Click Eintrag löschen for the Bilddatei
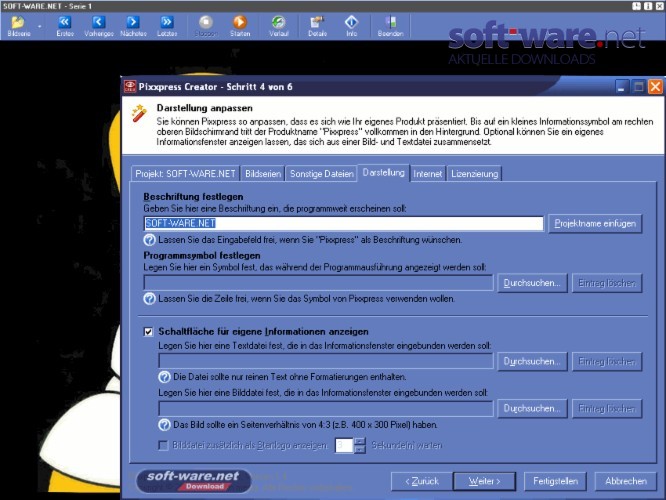The image size is (666, 500). pyautogui.click(x=607, y=409)
